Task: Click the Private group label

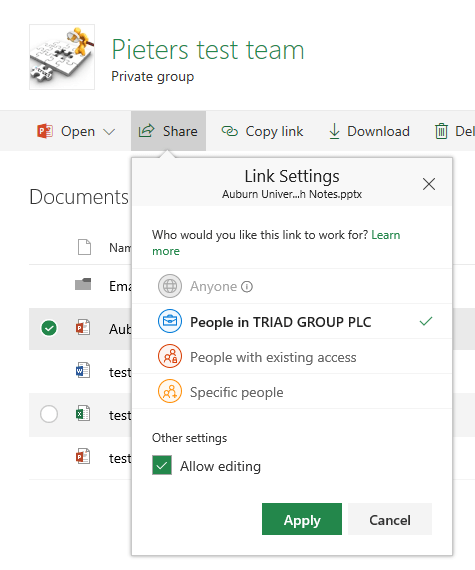Action: 153,77
